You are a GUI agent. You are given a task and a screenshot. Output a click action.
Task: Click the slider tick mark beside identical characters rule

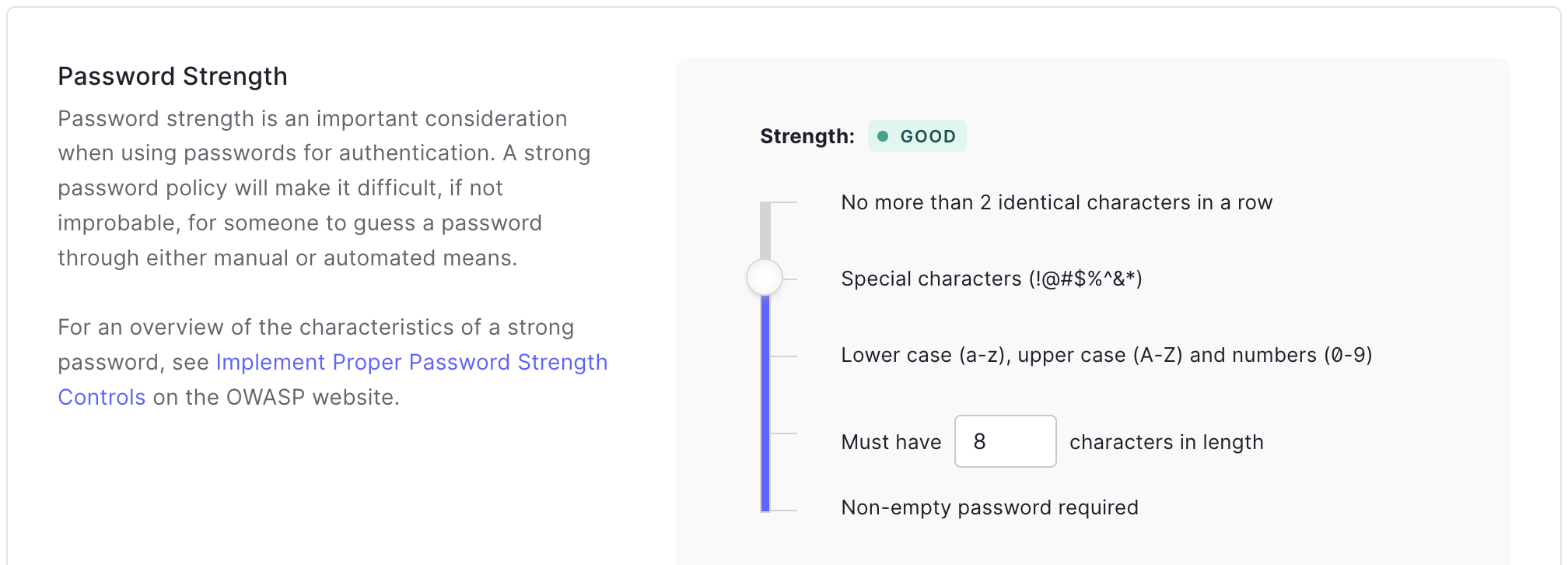point(785,202)
